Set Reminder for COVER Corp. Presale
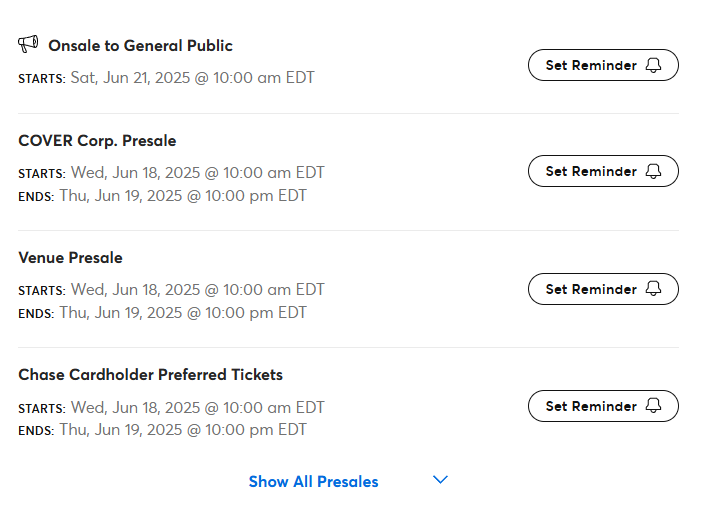This screenshot has height=506, width=707. [603, 171]
